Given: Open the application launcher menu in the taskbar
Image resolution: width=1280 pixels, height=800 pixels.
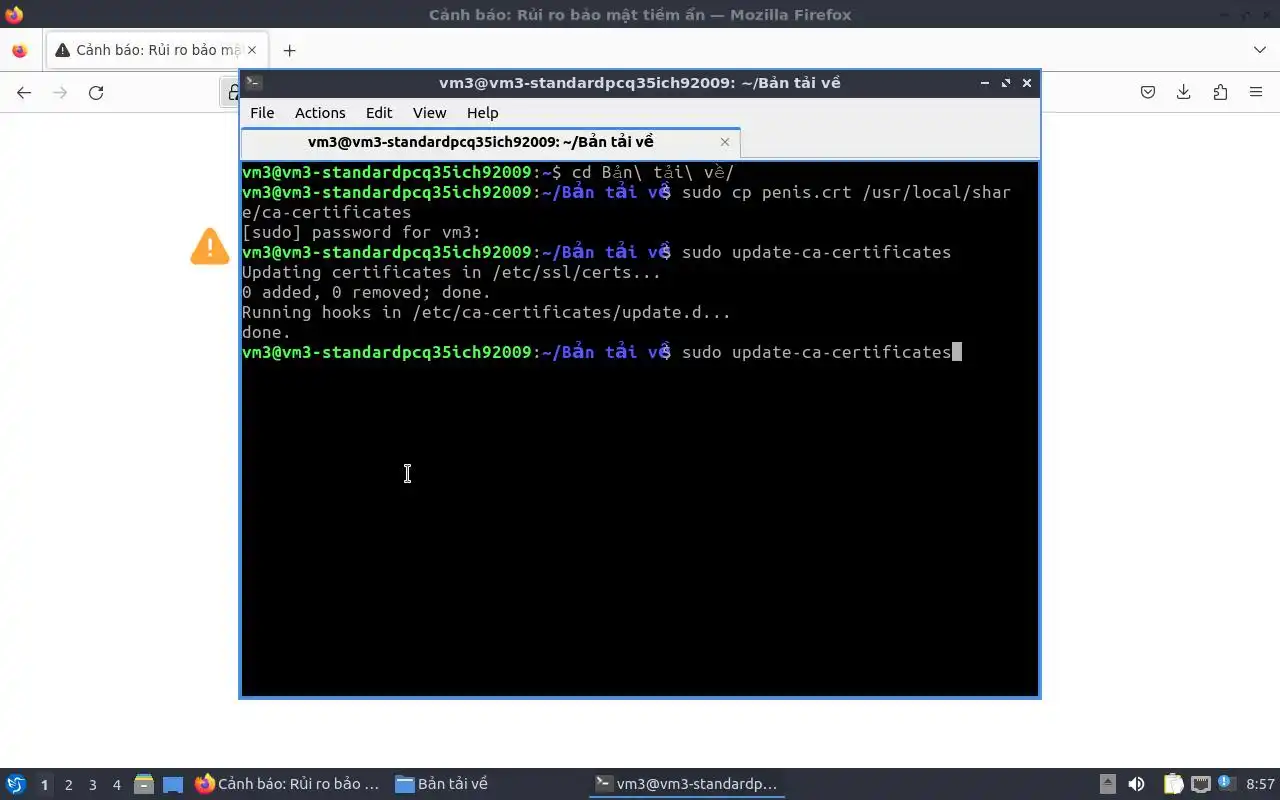Looking at the screenshot, I should (x=16, y=784).
